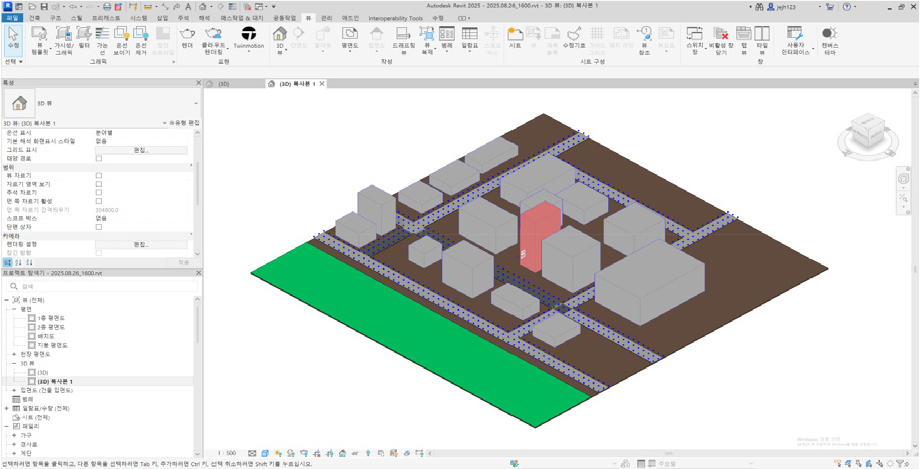
Task: Toggle 대양 경로 checkbox in properties
Action: (99, 158)
